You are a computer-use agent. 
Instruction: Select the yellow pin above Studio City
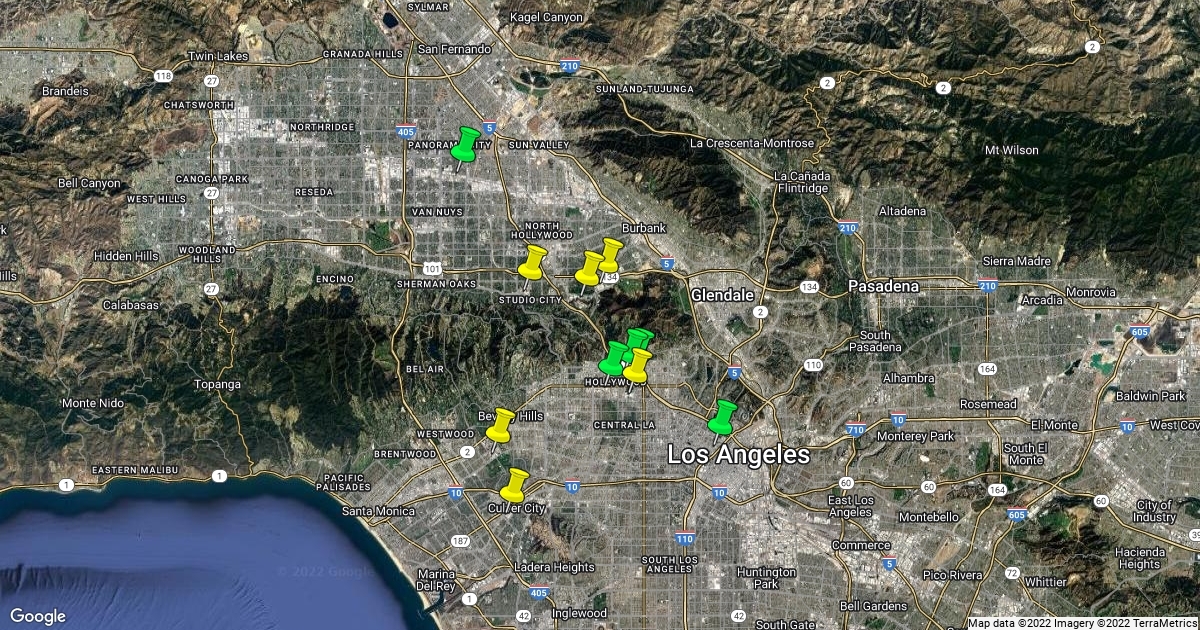[532, 261]
